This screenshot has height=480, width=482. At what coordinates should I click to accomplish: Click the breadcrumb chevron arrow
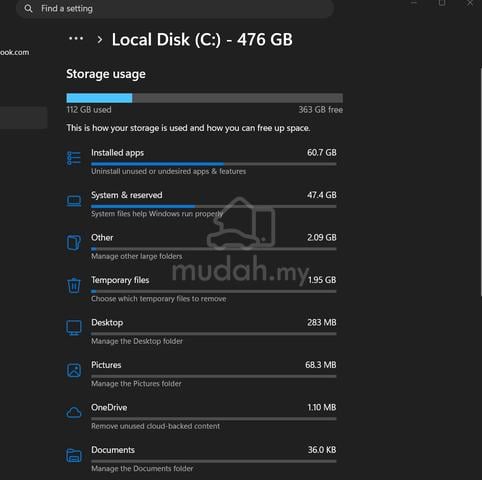99,40
